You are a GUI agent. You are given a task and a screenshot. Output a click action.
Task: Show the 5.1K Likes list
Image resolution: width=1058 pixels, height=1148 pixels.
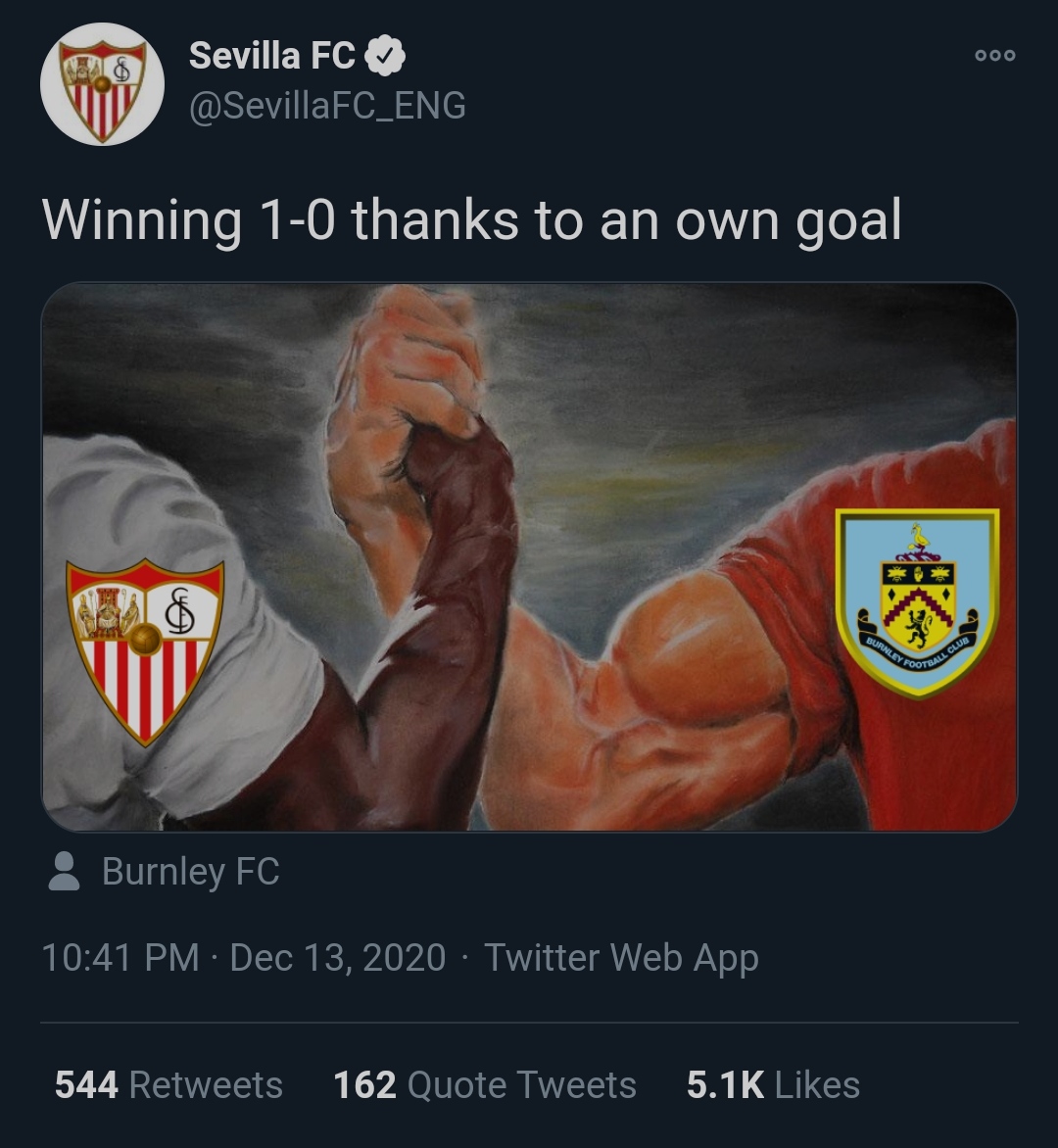tap(773, 1084)
